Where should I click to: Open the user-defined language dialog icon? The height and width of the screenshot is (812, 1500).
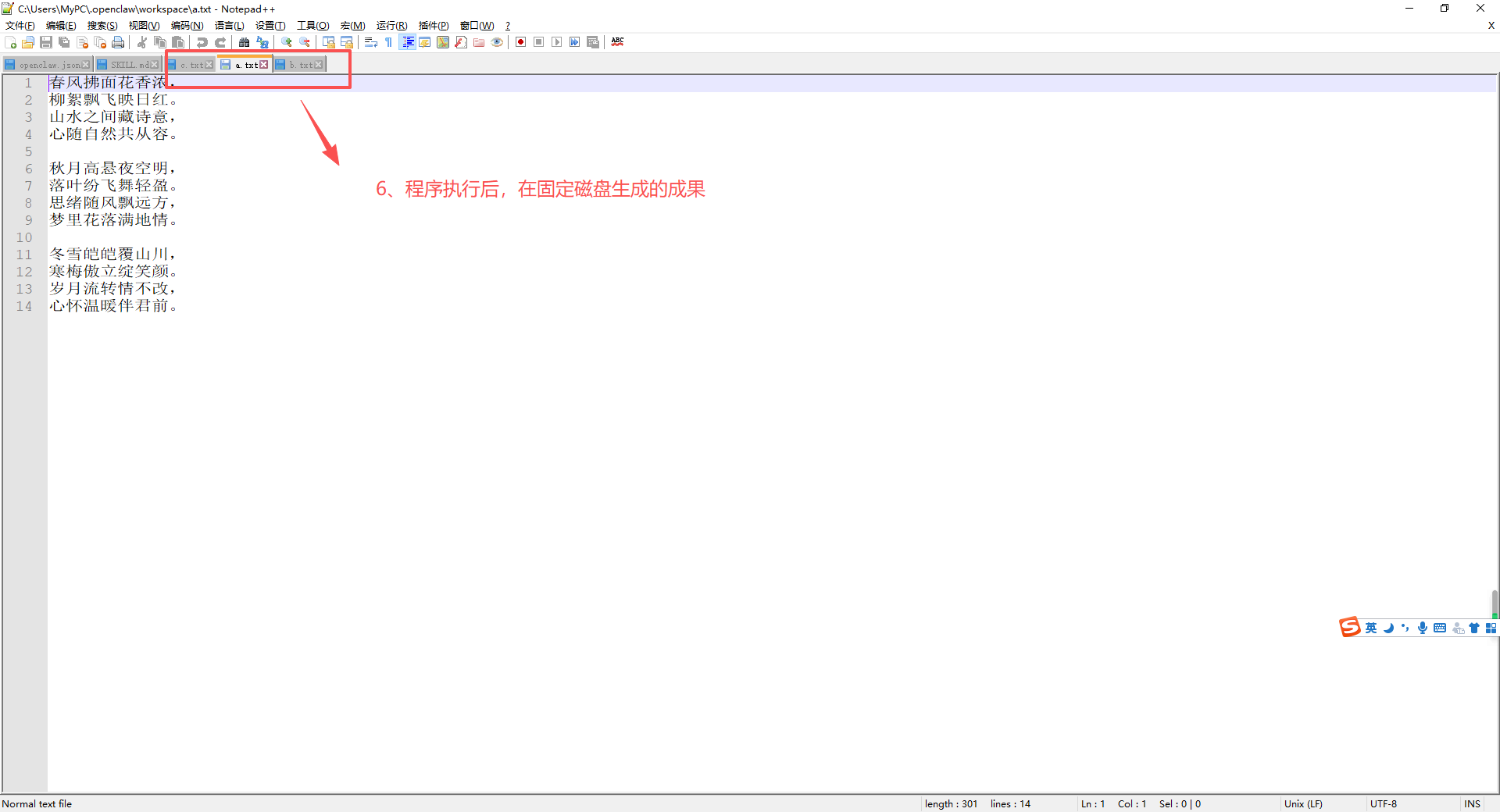(425, 42)
